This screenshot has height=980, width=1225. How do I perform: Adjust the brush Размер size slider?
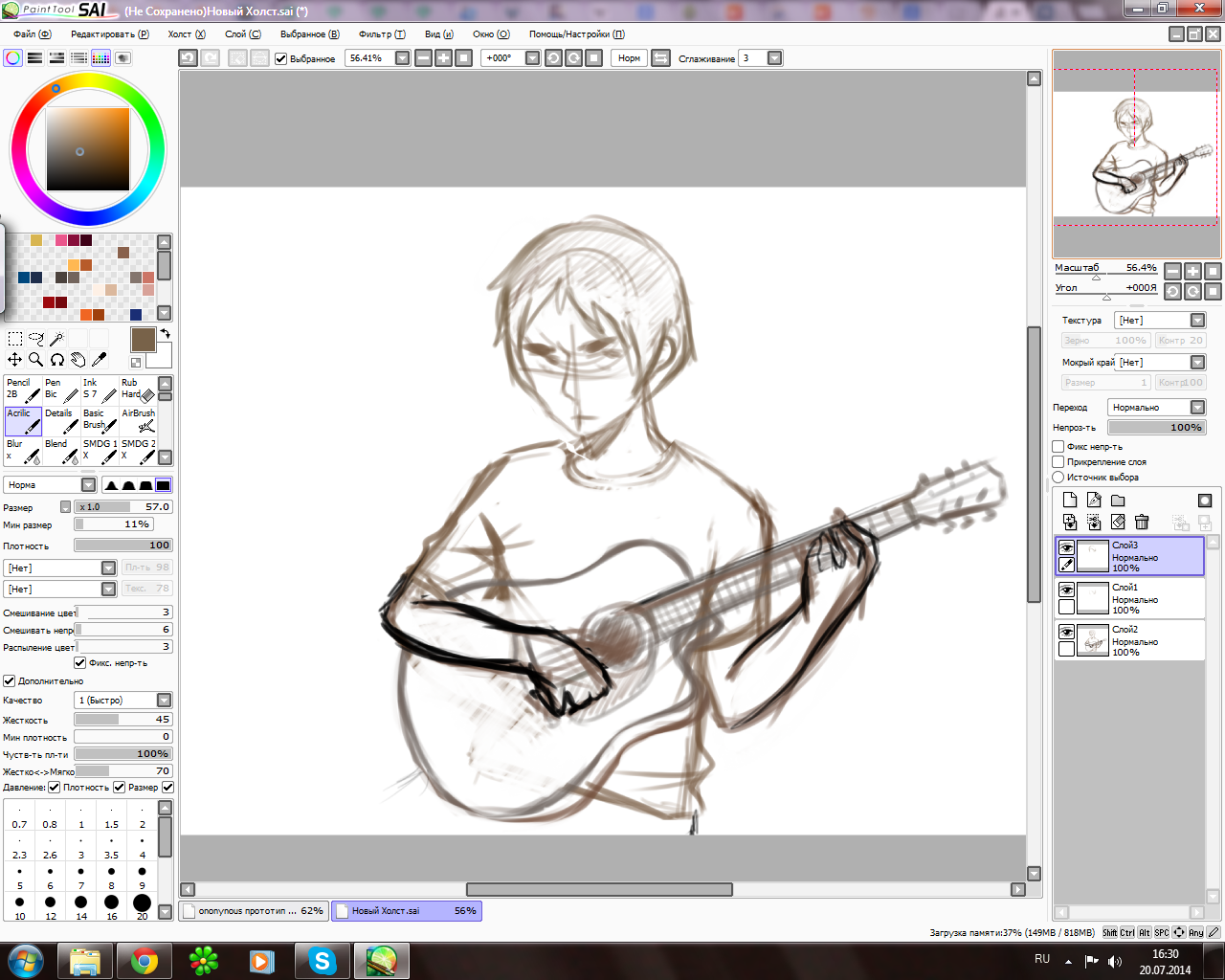pyautogui.click(x=123, y=507)
